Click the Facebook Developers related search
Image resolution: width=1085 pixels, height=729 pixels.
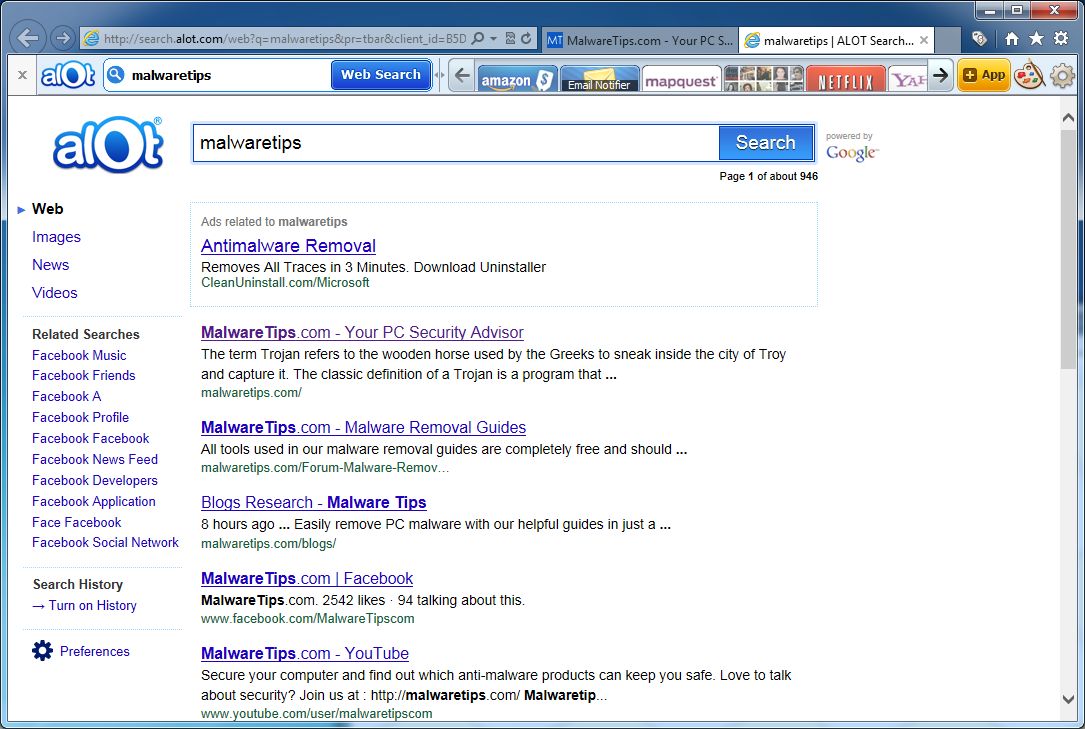click(x=95, y=480)
